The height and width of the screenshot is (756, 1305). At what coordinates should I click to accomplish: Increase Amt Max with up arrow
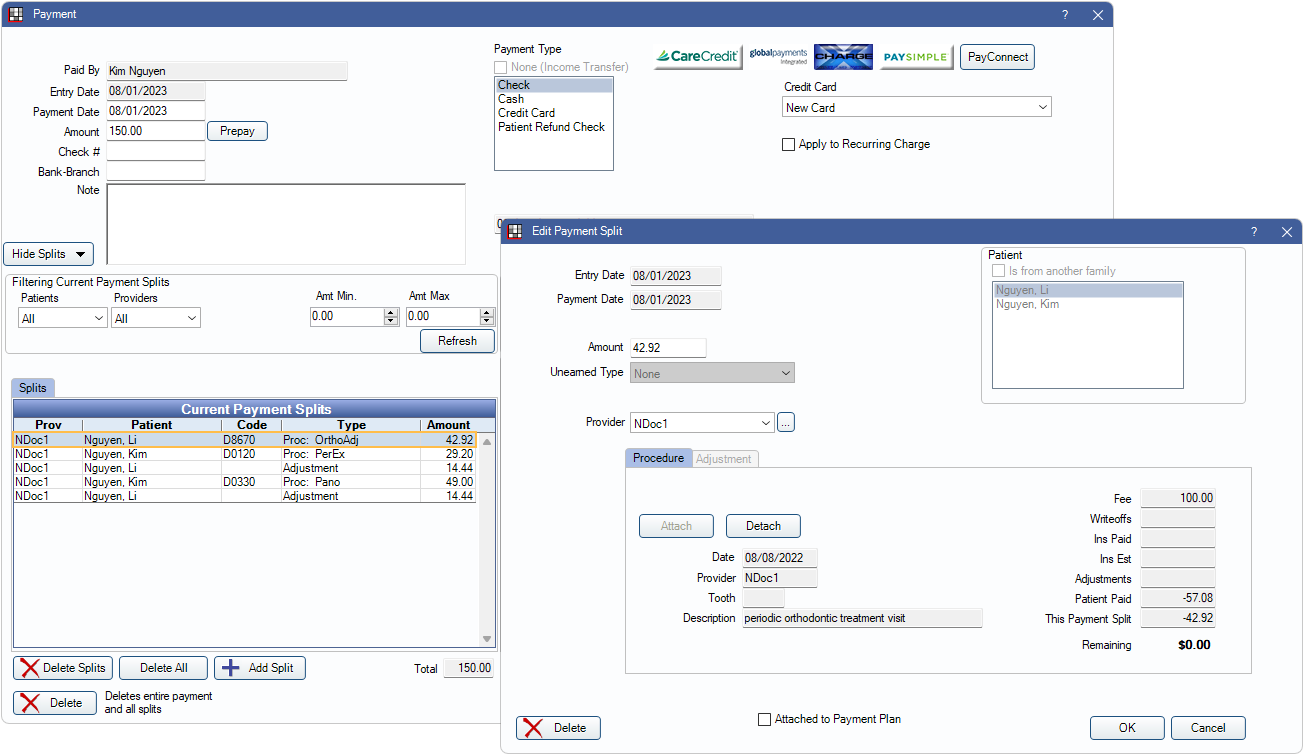[487, 312]
